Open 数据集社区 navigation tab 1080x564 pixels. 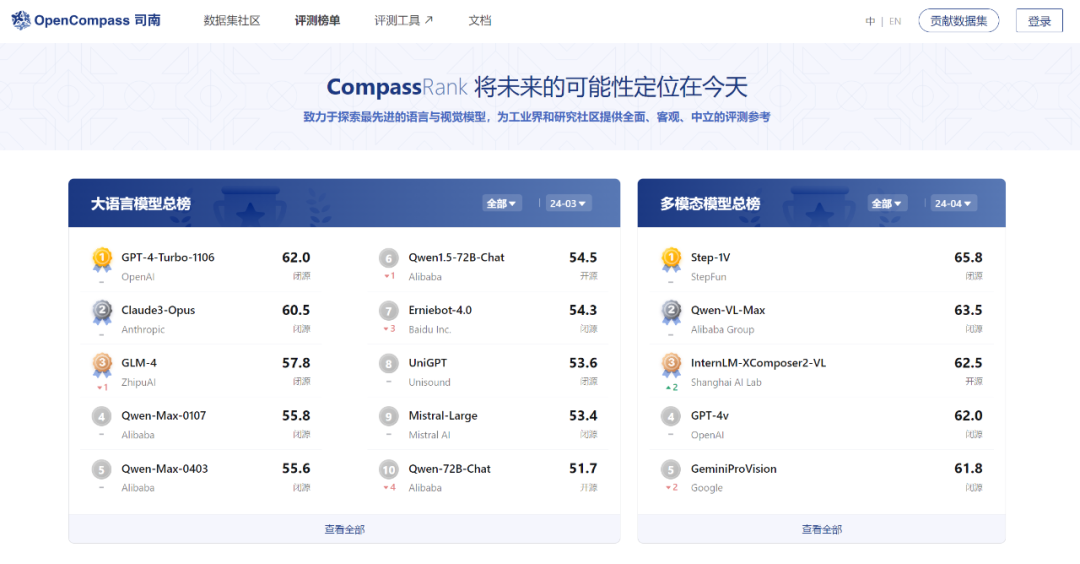click(232, 21)
